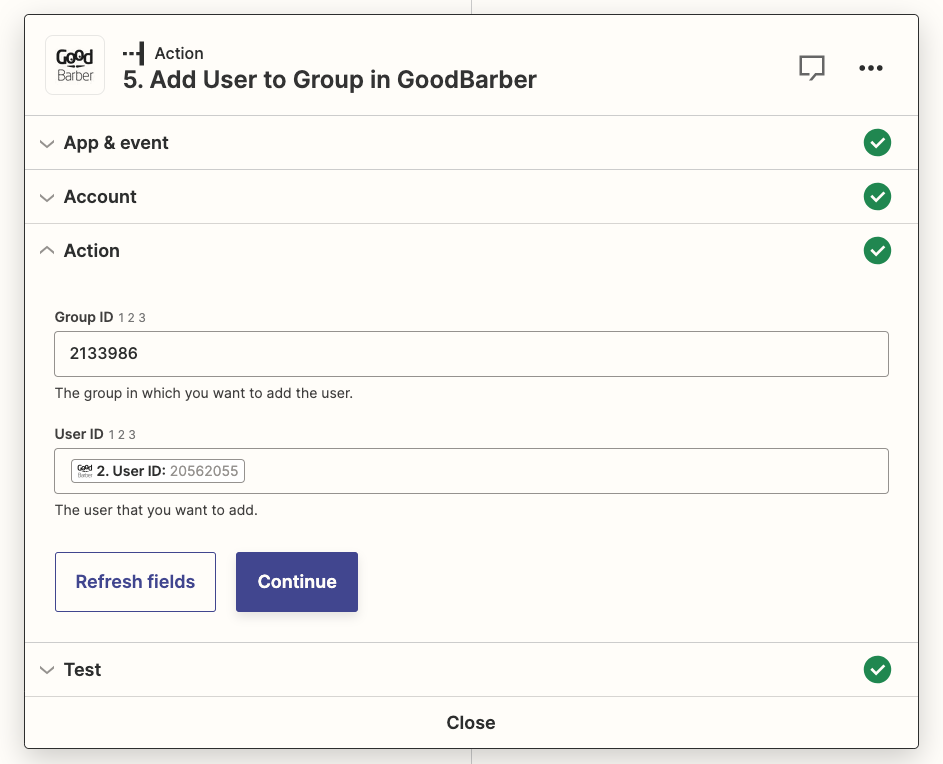This screenshot has width=943, height=764.
Task: Click the Account section green checkmark
Action: [x=877, y=197]
